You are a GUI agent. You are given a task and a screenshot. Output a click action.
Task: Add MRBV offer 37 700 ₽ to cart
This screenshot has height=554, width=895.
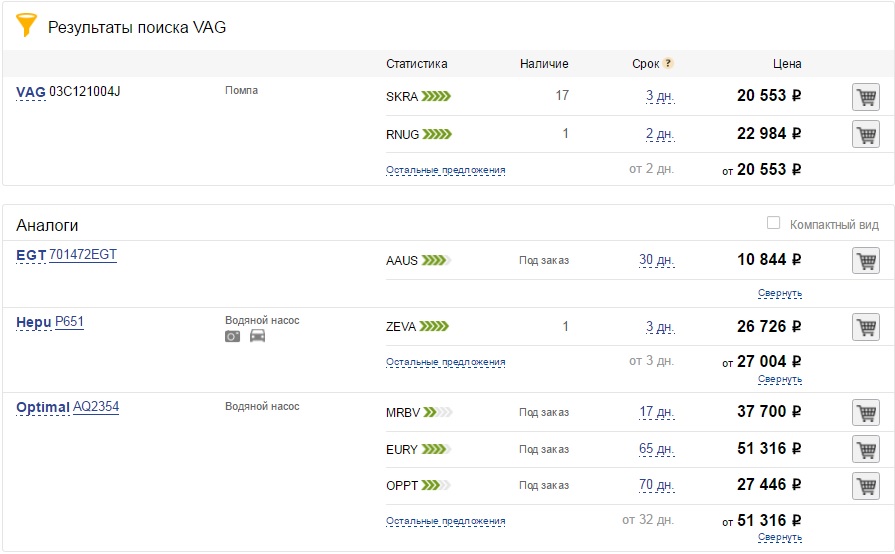coord(866,412)
